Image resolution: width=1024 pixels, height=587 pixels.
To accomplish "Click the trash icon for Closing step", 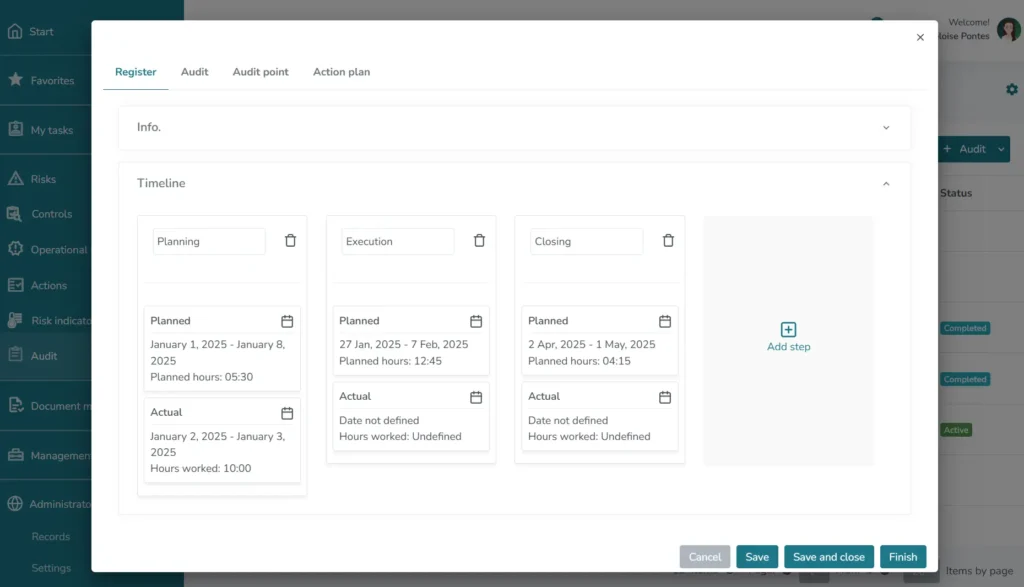I will pos(668,241).
